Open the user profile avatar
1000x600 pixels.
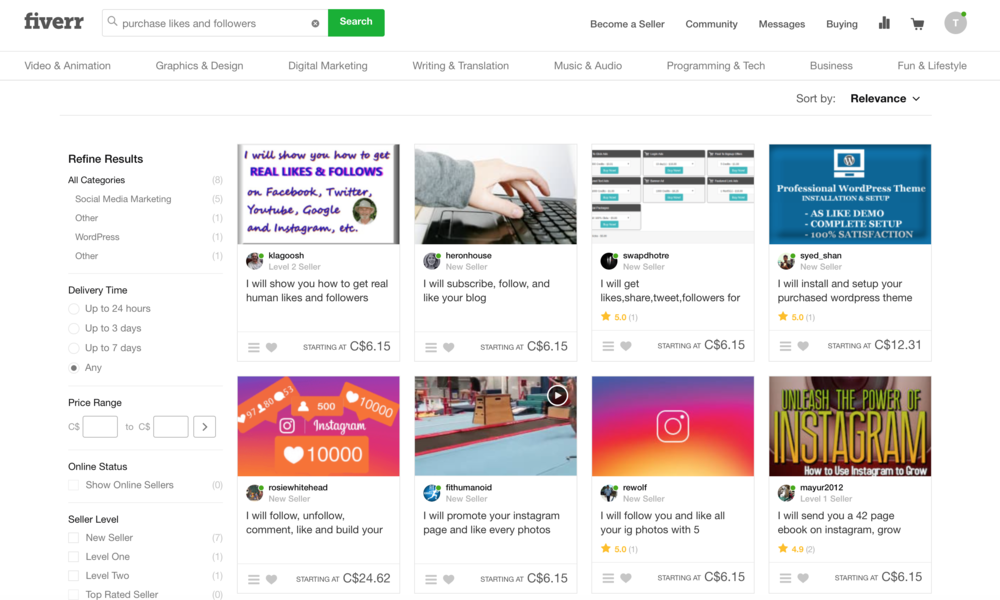955,23
